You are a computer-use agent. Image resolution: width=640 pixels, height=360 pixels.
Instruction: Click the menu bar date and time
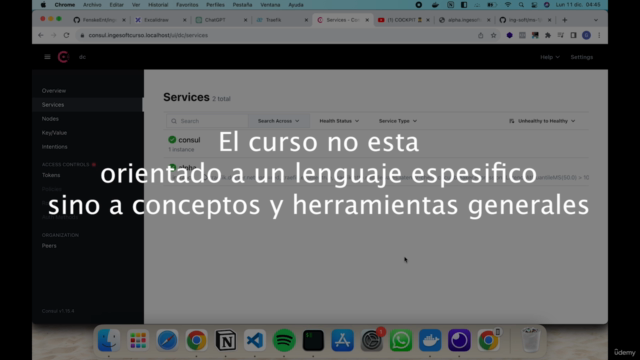(x=578, y=5)
